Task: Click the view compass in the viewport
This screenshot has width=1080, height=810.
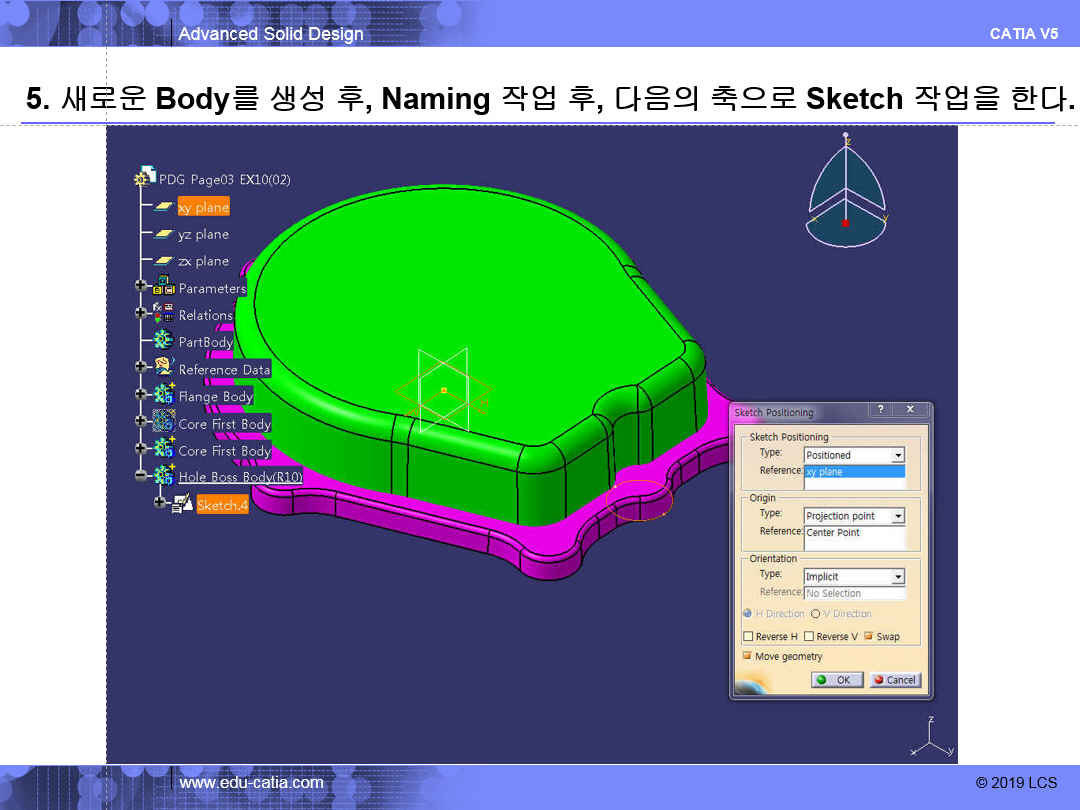Action: click(846, 196)
